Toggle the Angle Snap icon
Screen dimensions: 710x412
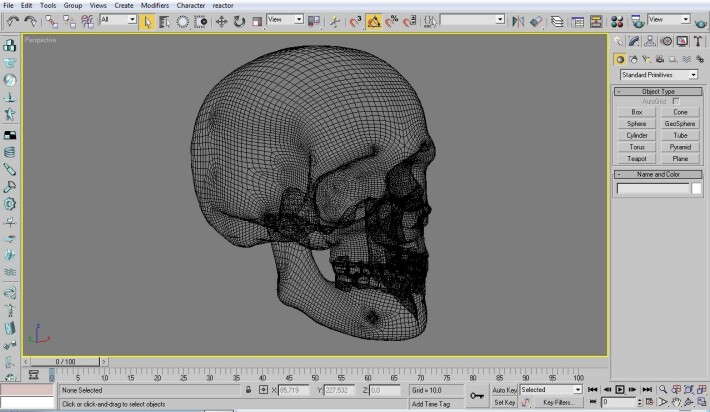coord(374,21)
